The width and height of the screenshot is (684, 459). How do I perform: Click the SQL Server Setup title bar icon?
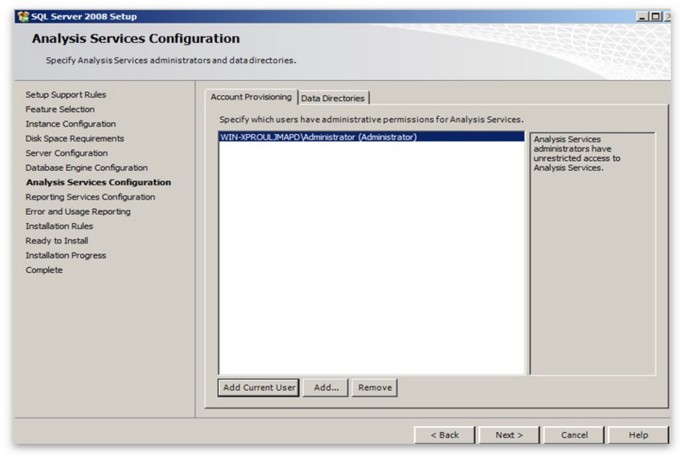[23, 17]
